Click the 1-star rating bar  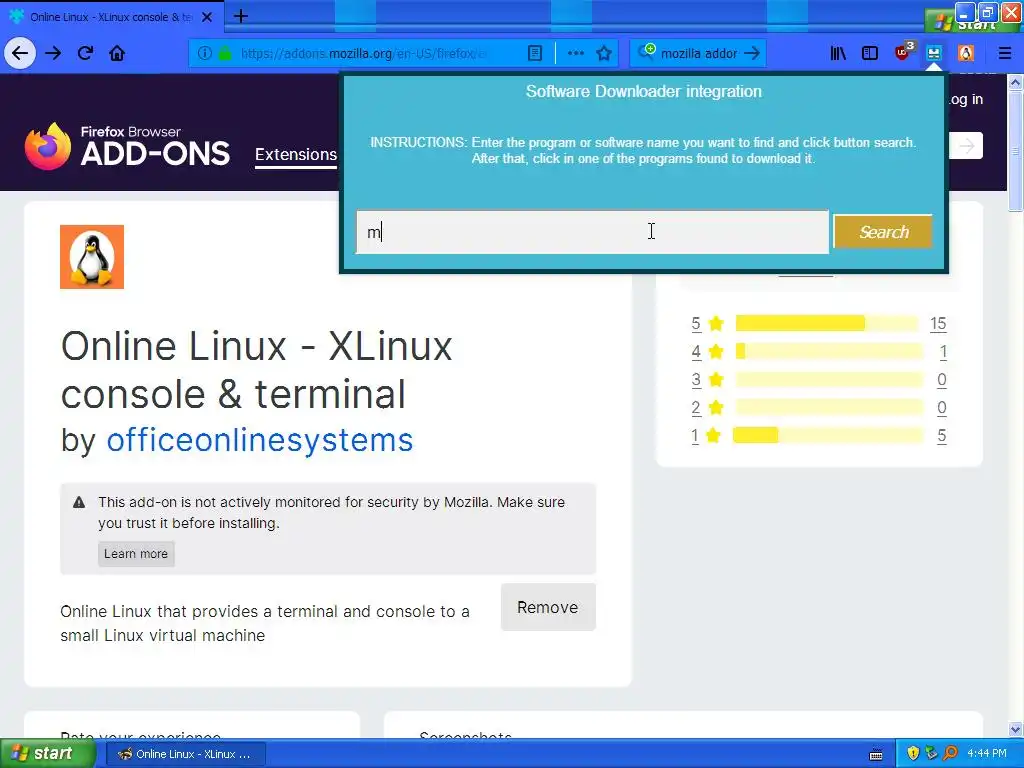[x=828, y=435]
